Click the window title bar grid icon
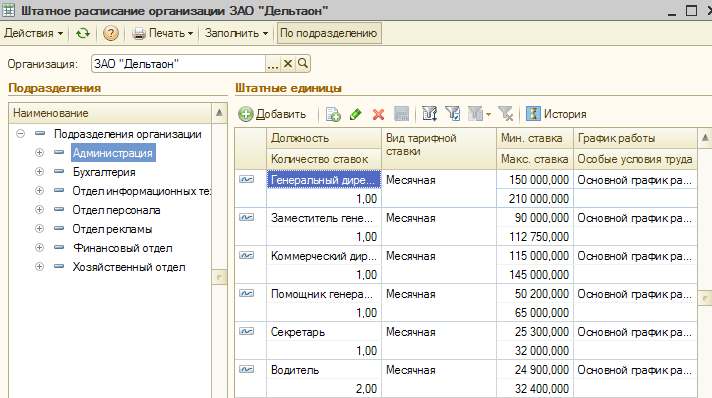The width and height of the screenshot is (712, 398). (x=9, y=10)
